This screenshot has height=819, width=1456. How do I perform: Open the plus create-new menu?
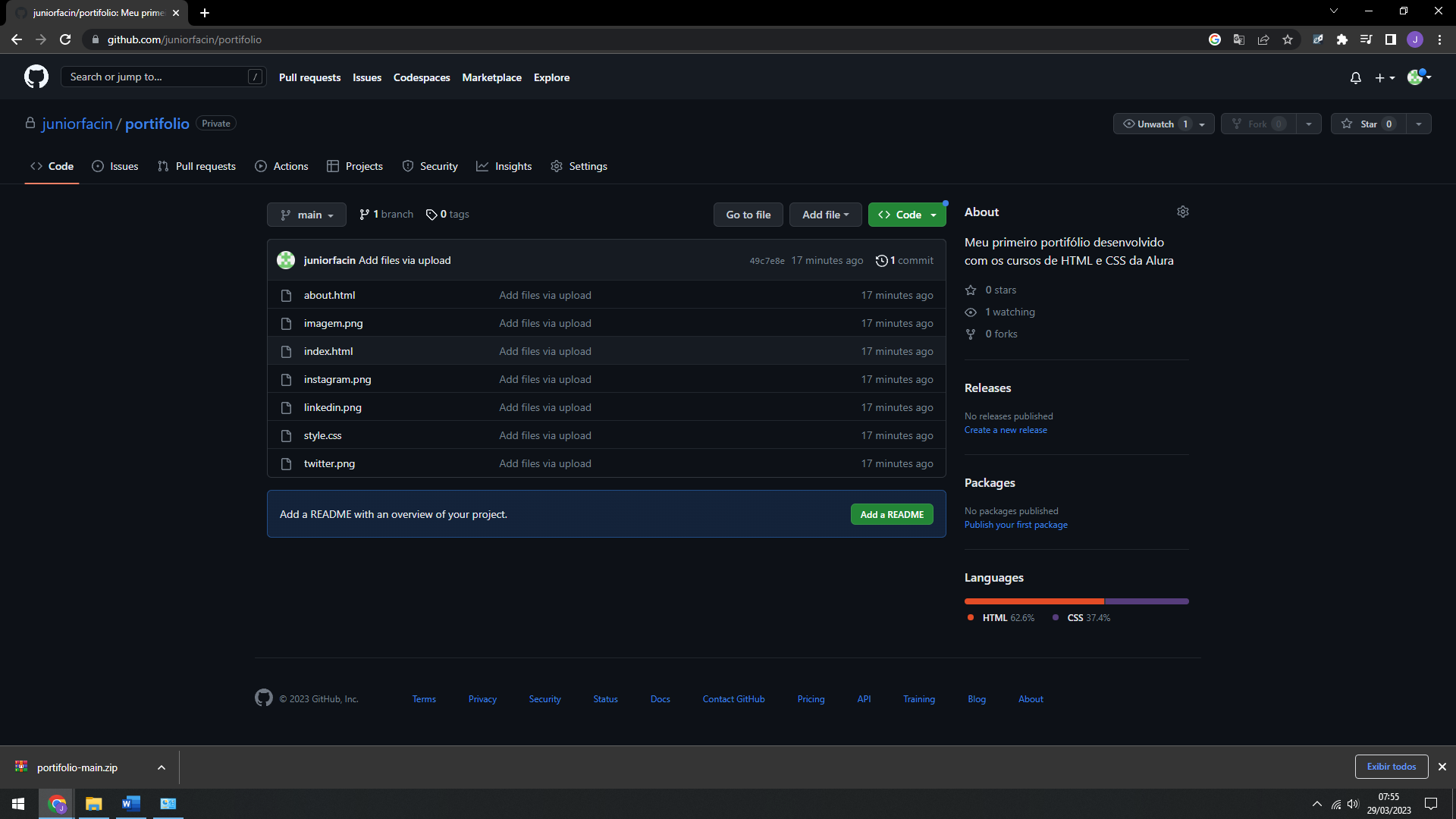click(1385, 78)
